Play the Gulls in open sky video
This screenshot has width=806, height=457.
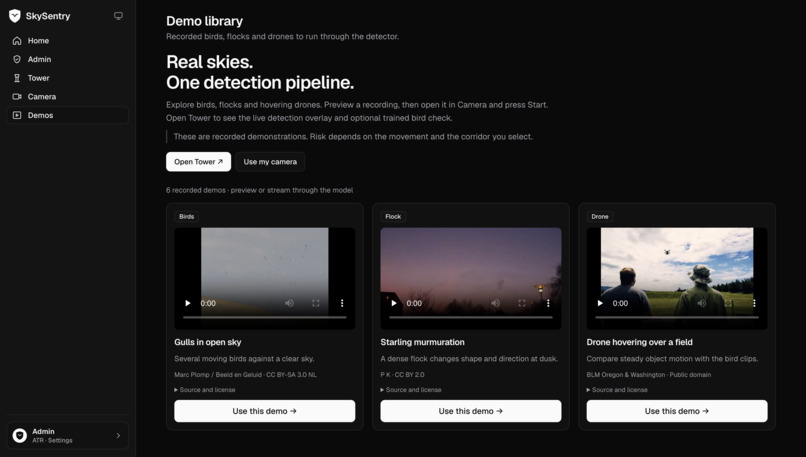188,303
